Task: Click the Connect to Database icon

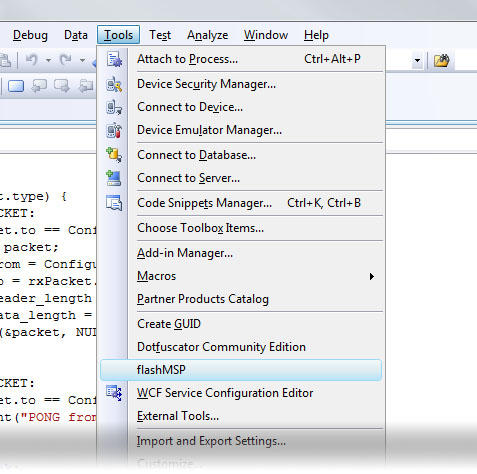Action: pyautogui.click(x=114, y=155)
